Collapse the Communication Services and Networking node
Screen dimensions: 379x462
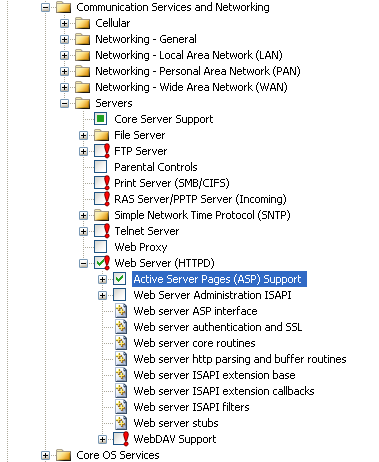(45, 7)
